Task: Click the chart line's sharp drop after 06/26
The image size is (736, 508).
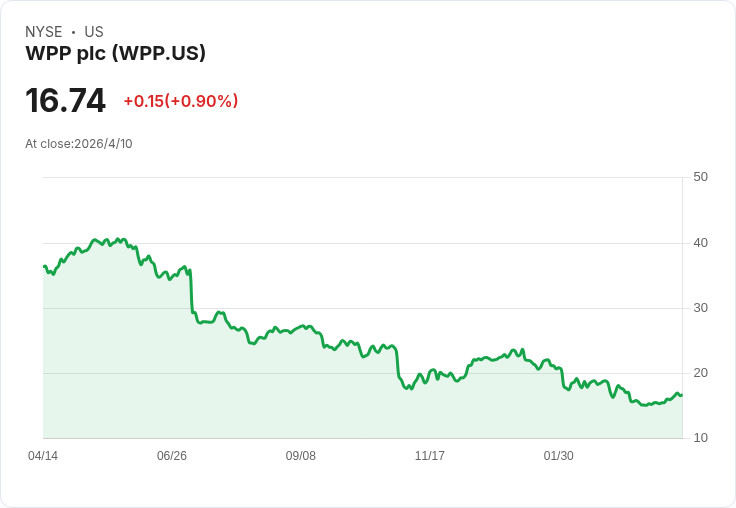Action: pyautogui.click(x=192, y=291)
